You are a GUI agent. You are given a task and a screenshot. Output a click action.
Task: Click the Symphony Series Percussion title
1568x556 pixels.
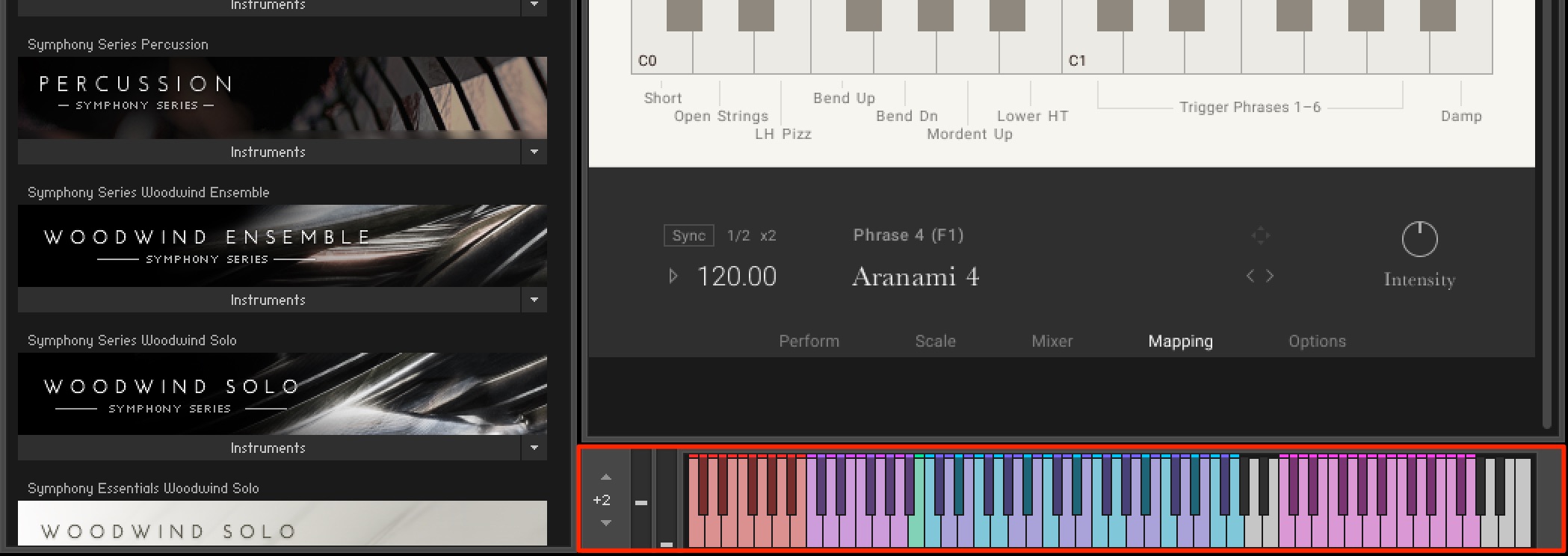(118, 44)
